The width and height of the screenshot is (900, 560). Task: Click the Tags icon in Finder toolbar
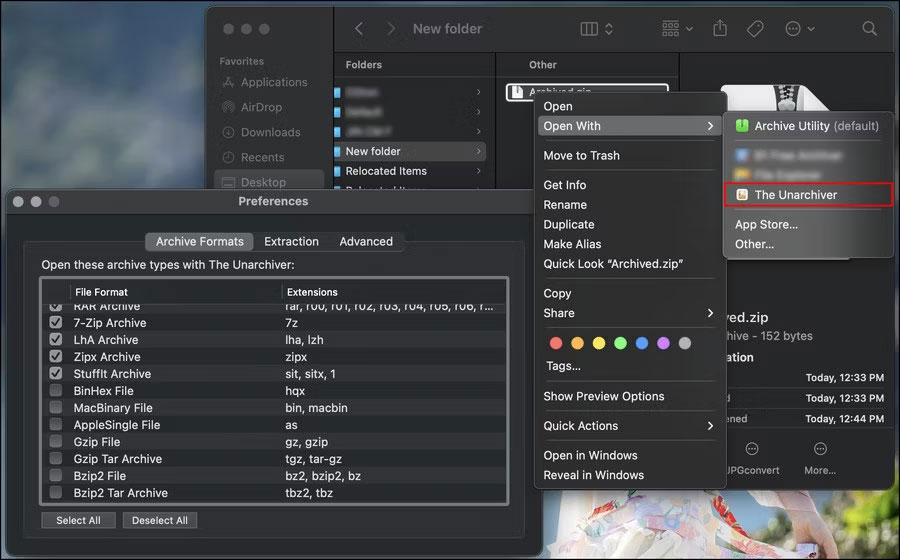tap(755, 29)
